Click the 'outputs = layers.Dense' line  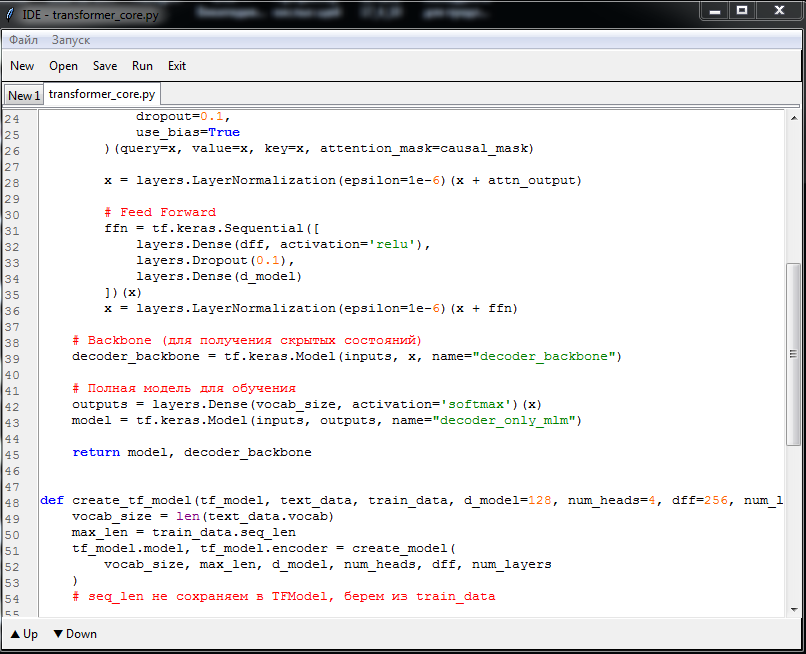[x=307, y=404]
